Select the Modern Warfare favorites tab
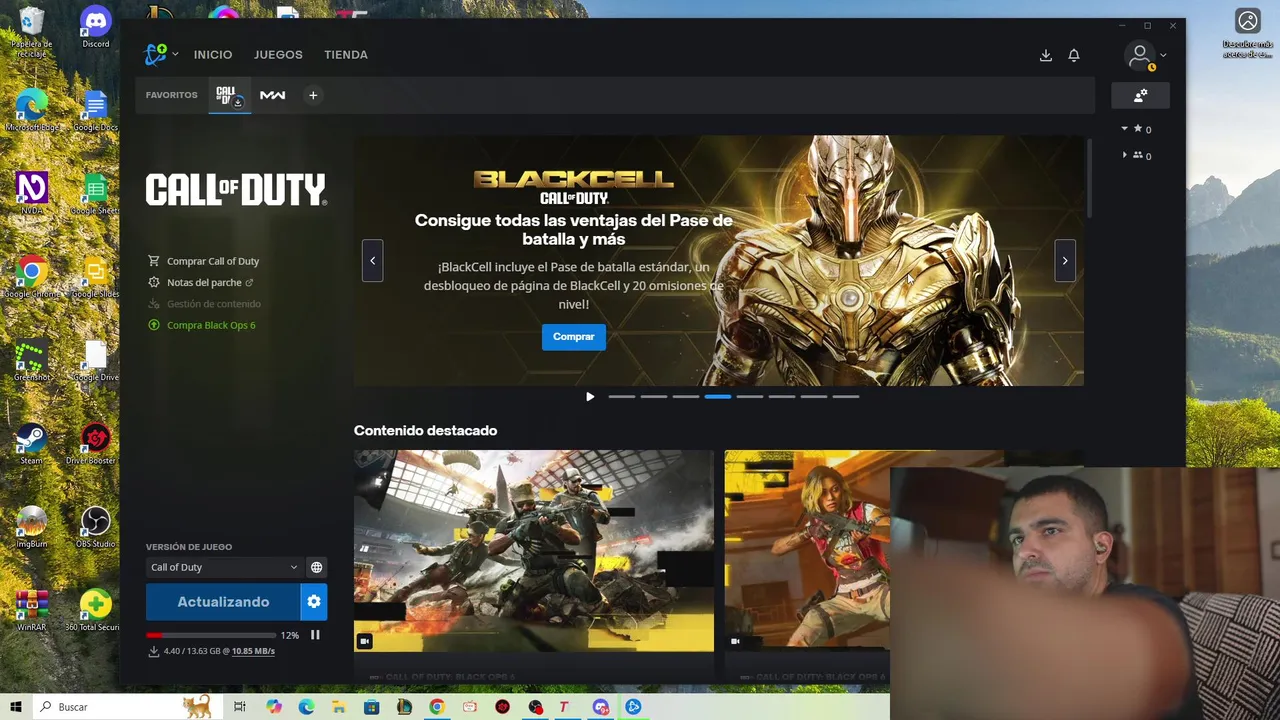The height and width of the screenshot is (720, 1280). click(x=272, y=95)
